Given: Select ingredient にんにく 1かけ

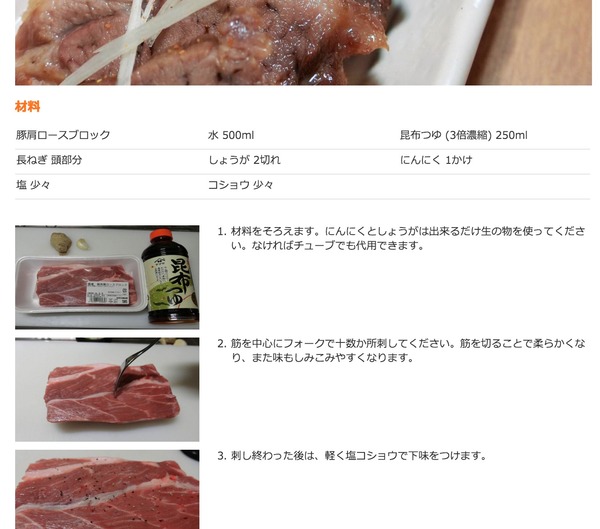Looking at the screenshot, I should coord(436,160).
